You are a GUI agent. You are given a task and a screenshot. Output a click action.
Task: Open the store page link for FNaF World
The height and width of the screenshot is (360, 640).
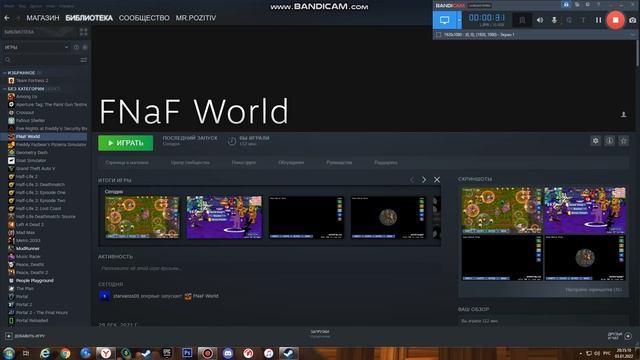[127, 162]
